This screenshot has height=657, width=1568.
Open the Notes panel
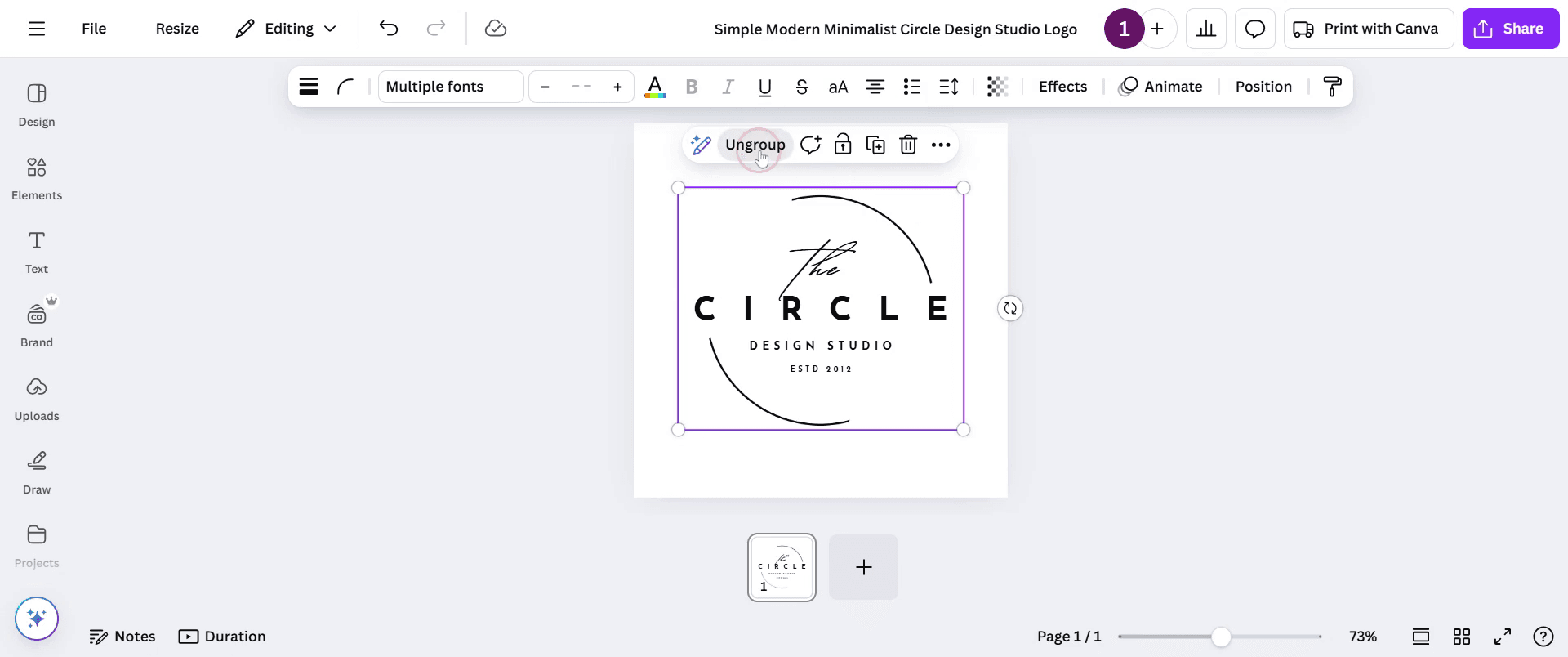122,637
